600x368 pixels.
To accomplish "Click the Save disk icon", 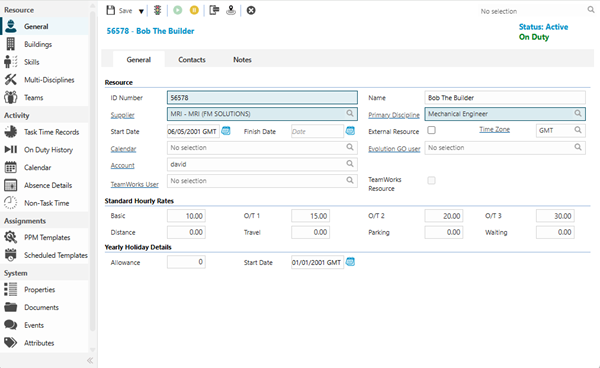I will click(111, 10).
